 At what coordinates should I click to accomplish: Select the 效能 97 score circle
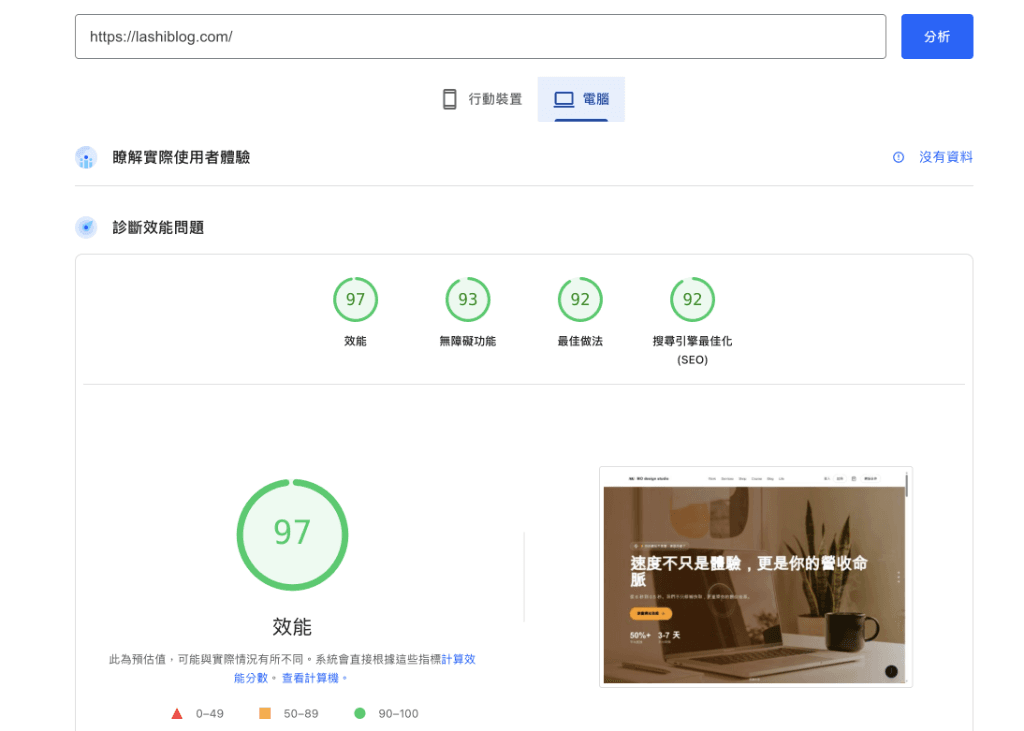point(355,299)
